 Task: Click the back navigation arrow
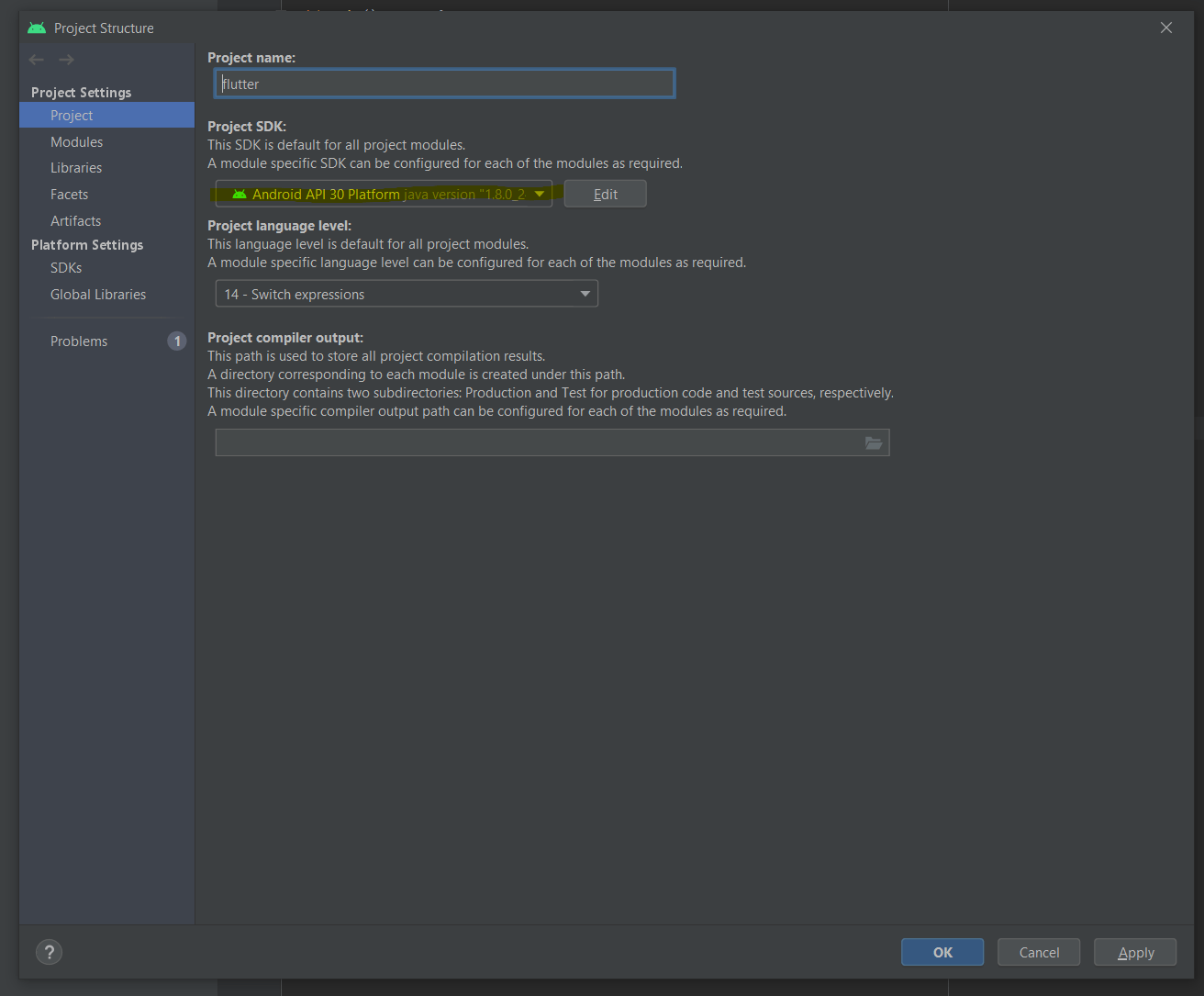37,60
